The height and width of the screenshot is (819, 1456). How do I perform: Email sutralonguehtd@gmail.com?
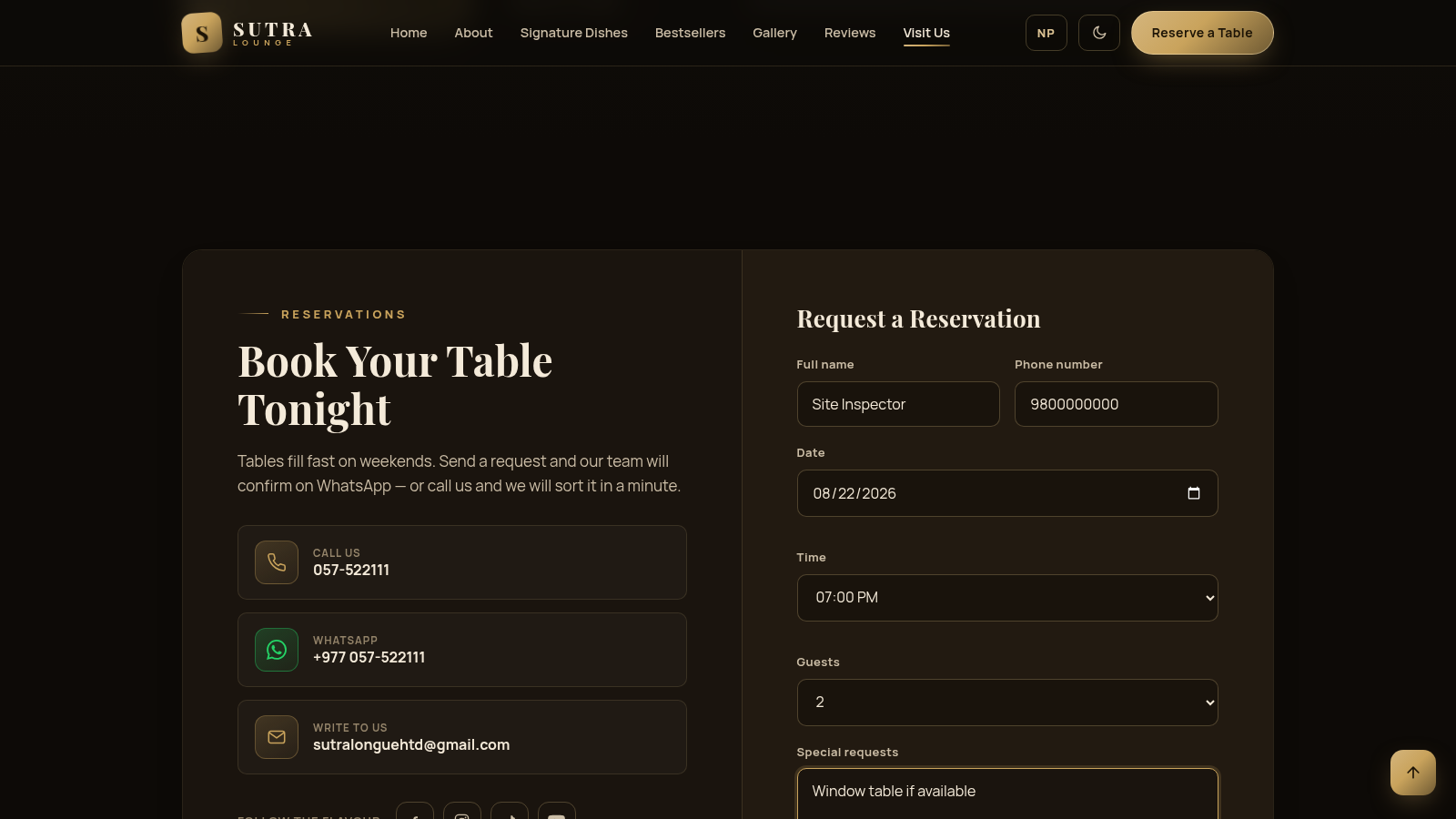pyautogui.click(x=411, y=745)
